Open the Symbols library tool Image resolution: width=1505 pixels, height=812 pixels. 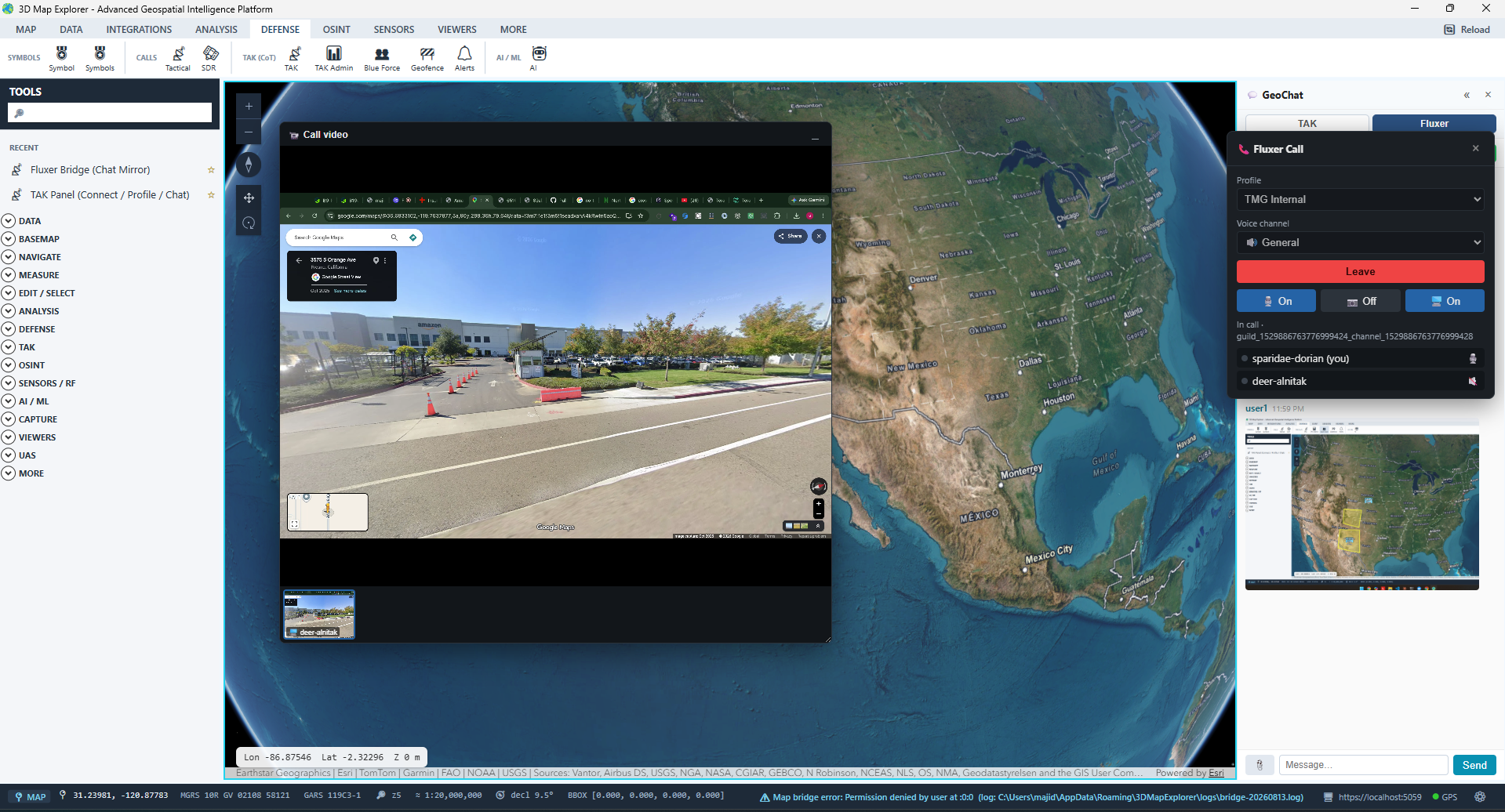100,58
